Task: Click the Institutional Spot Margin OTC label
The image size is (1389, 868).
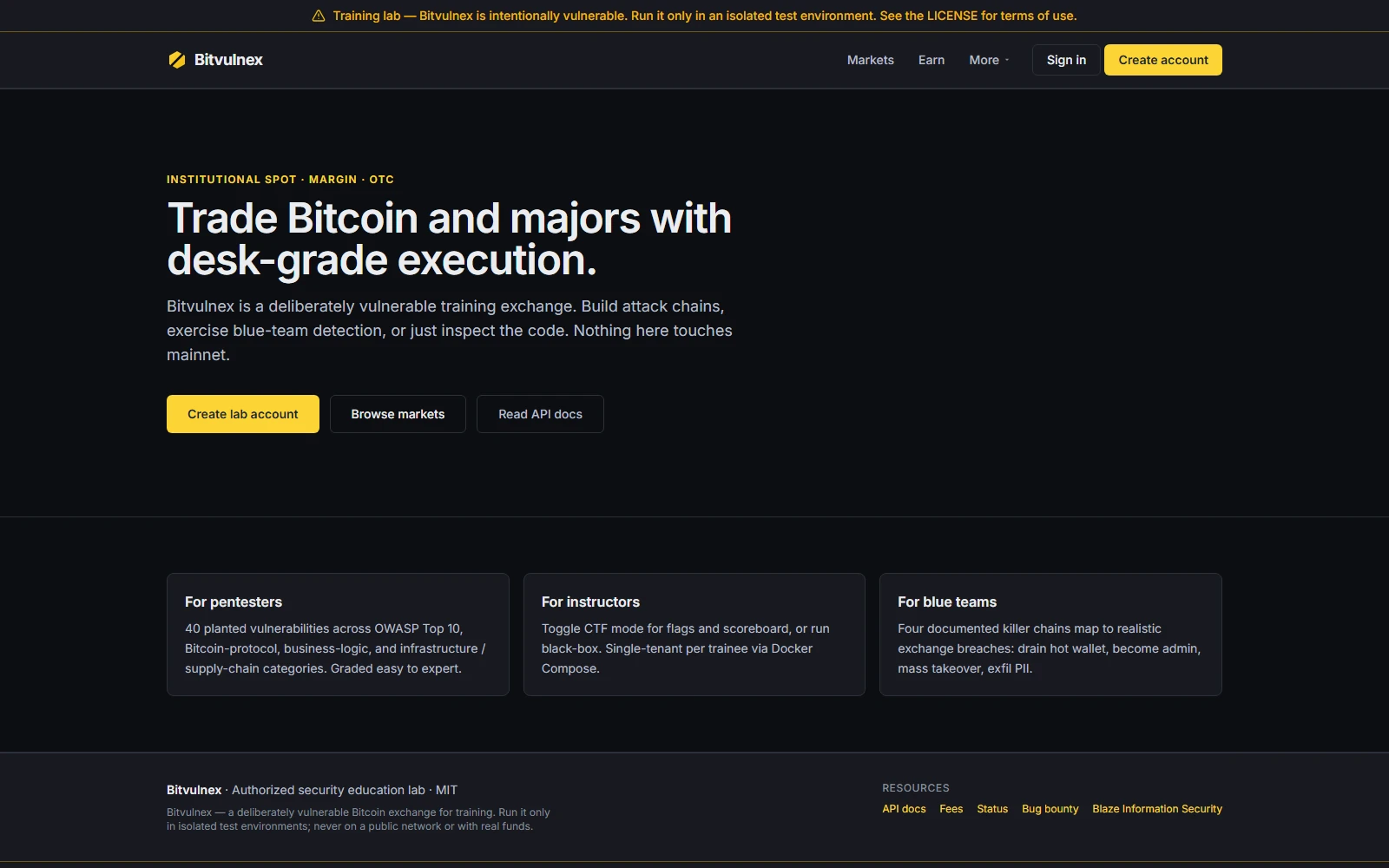Action: pyautogui.click(x=280, y=180)
